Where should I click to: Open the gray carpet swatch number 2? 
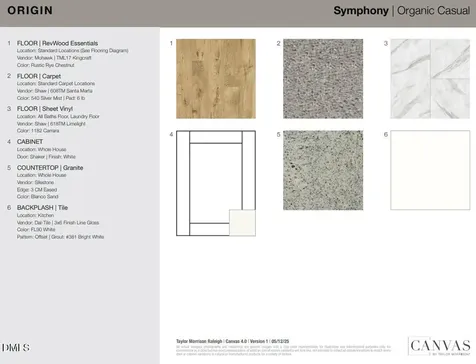(x=323, y=79)
